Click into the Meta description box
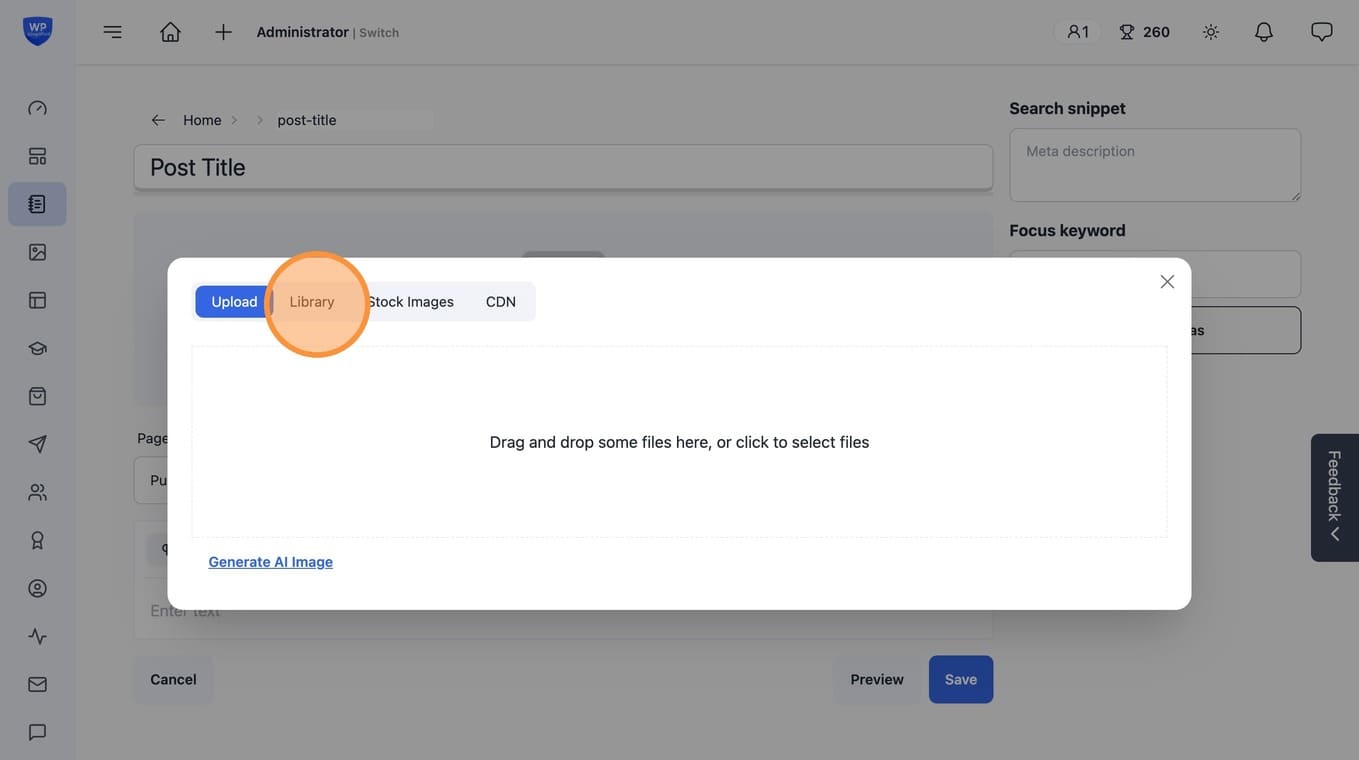This screenshot has height=760, width=1359. [1155, 165]
